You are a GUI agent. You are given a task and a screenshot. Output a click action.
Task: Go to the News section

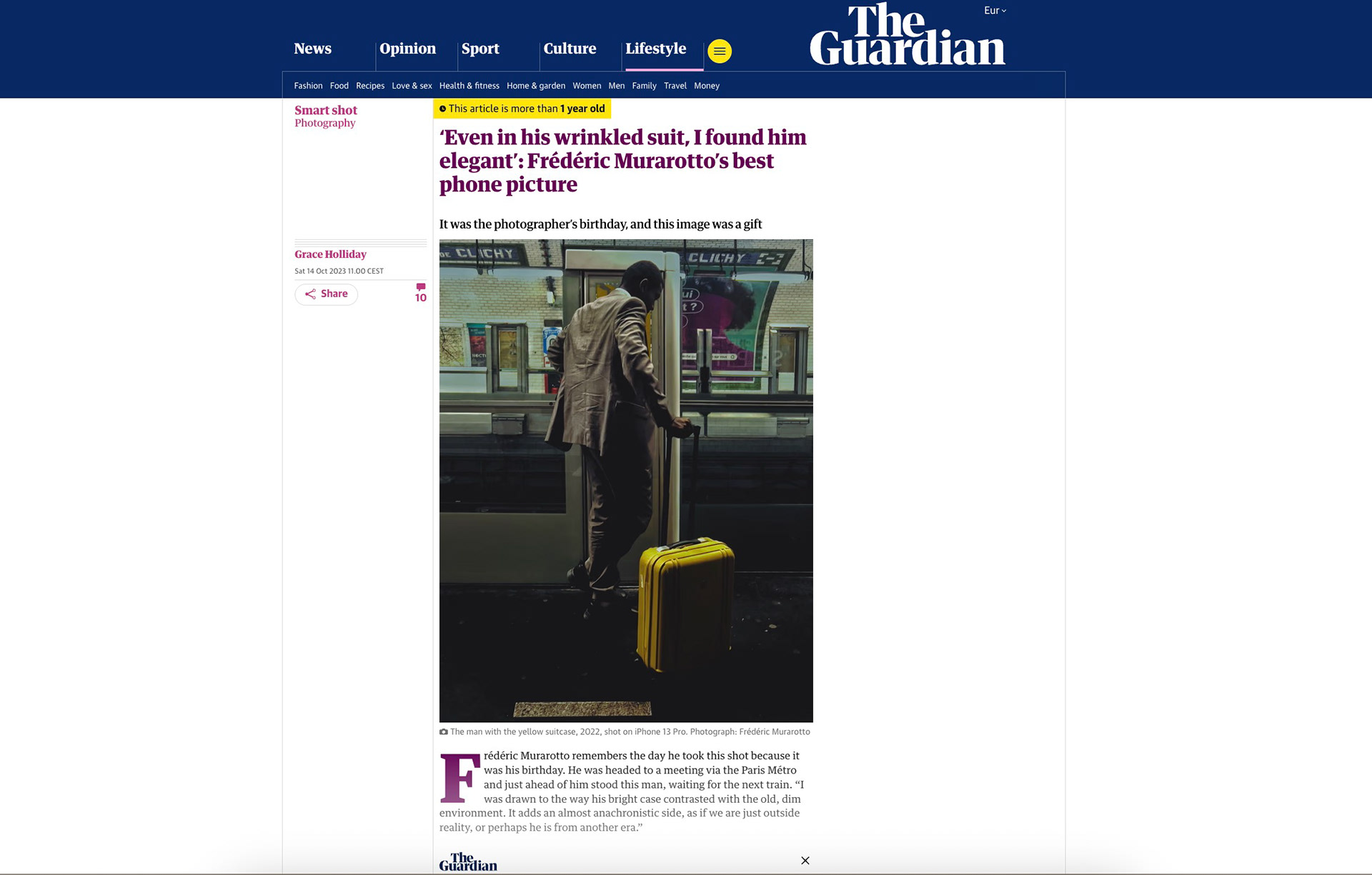coord(313,49)
